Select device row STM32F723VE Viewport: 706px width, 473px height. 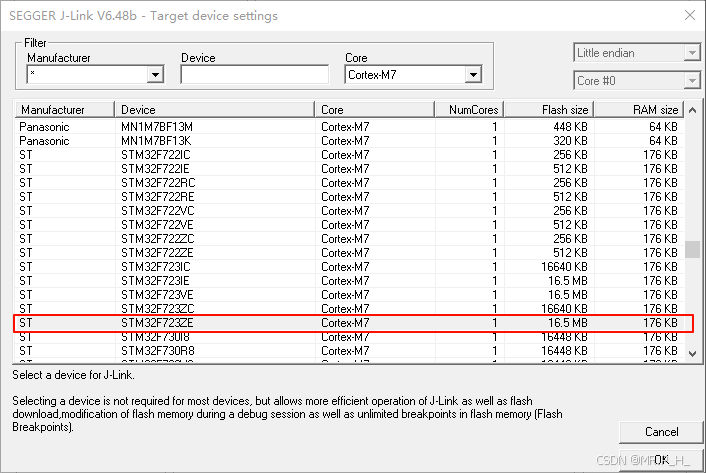pyautogui.click(x=349, y=295)
